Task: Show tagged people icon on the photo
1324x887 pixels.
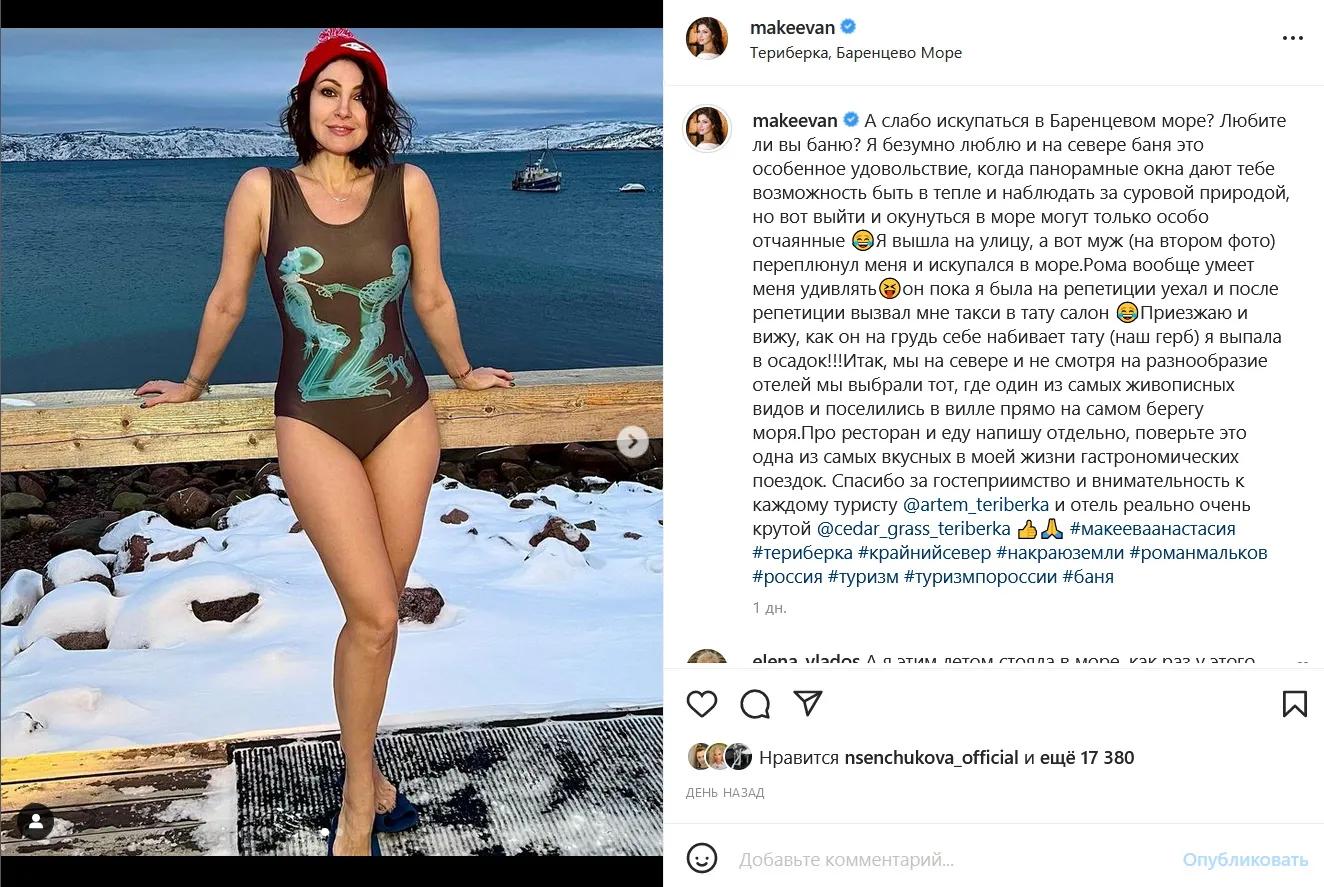Action: 36,823
